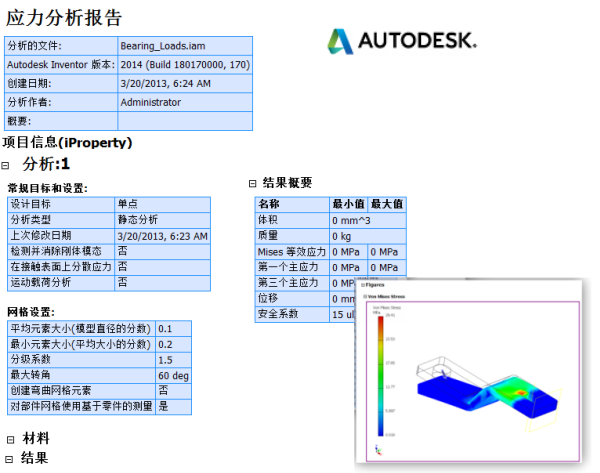Viewport: 600px width, 473px height.
Task: Click the stress color legend bar
Action: 381,376
